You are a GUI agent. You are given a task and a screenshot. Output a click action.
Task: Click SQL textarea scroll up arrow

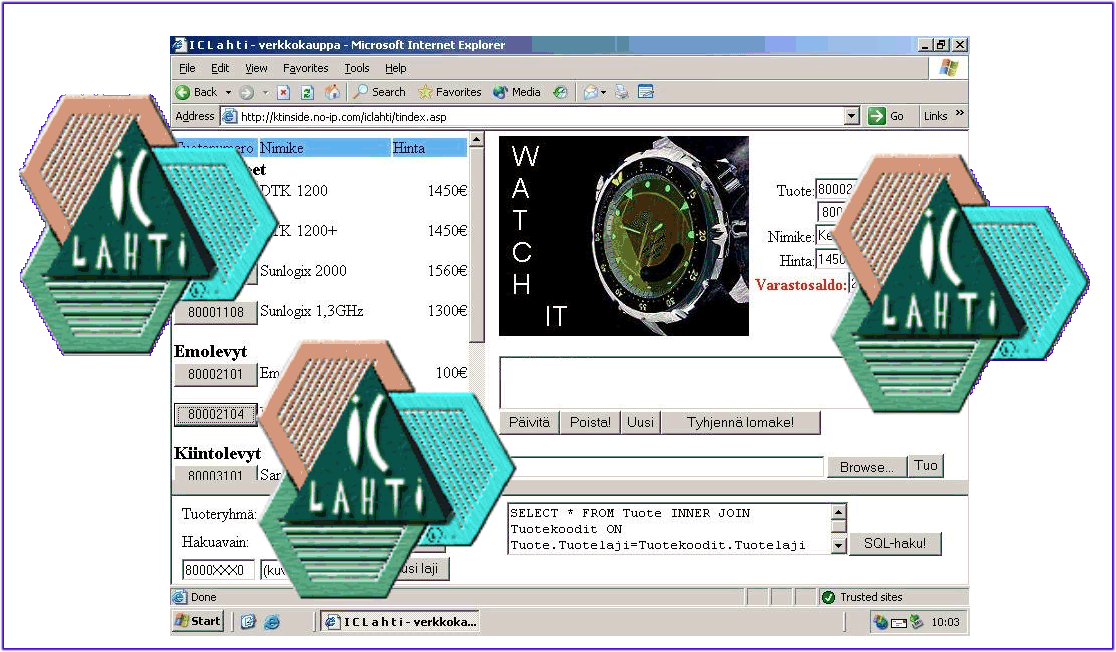point(838,512)
